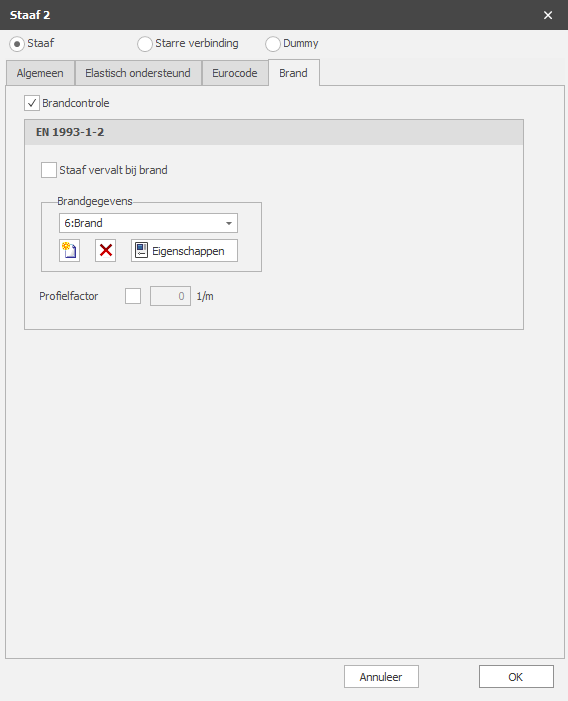568x701 pixels.
Task: Click the Profielfactor label
Action: (69, 296)
